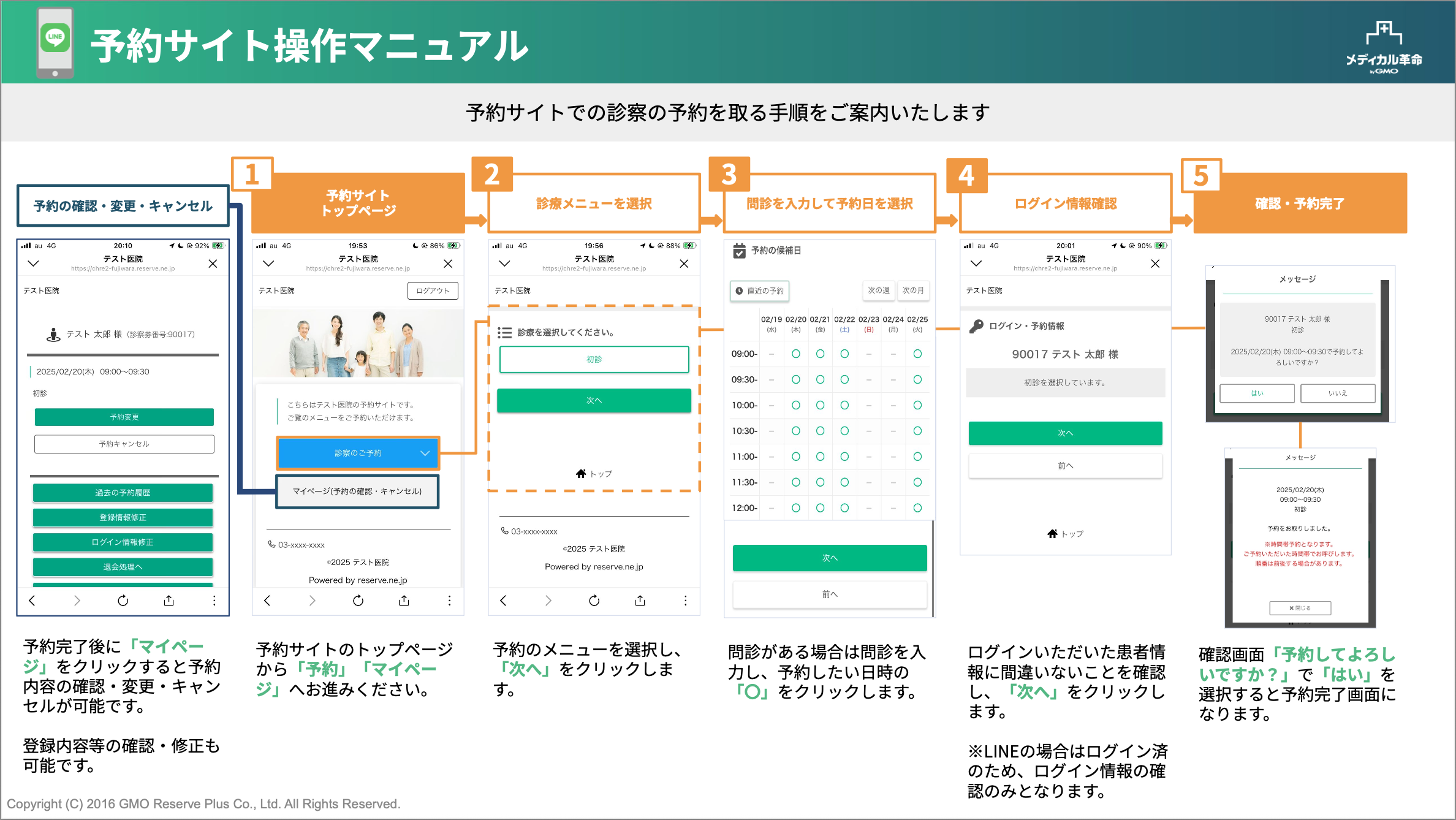Switch to 次の週 in the calendar
This screenshot has width=1456, height=820.
click(x=879, y=291)
